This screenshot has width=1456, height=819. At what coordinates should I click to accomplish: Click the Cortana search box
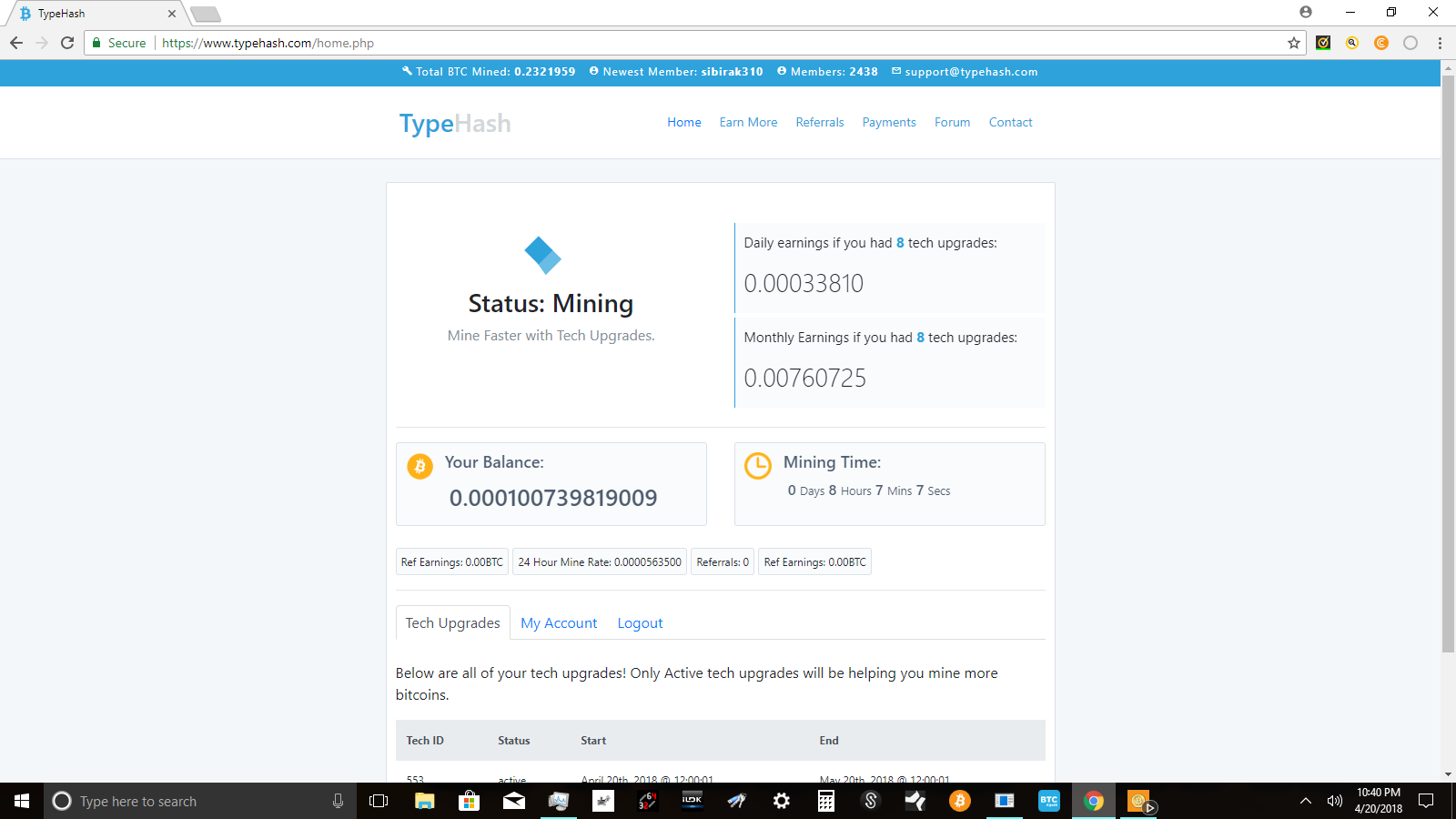pyautogui.click(x=200, y=801)
